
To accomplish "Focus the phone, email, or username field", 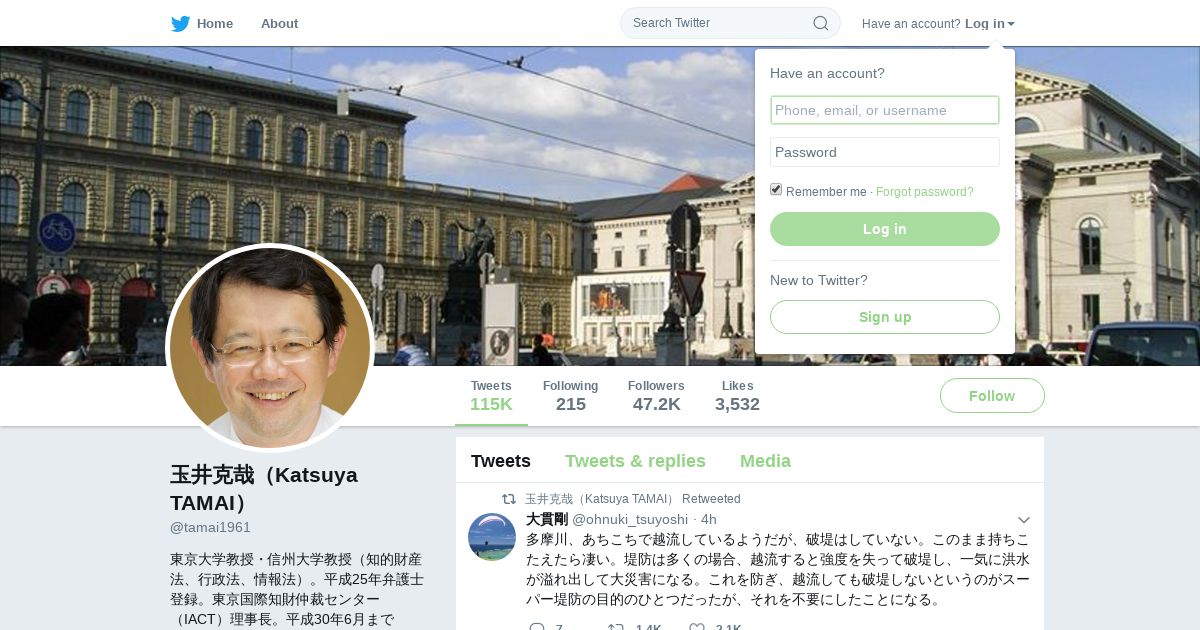I will (885, 110).
